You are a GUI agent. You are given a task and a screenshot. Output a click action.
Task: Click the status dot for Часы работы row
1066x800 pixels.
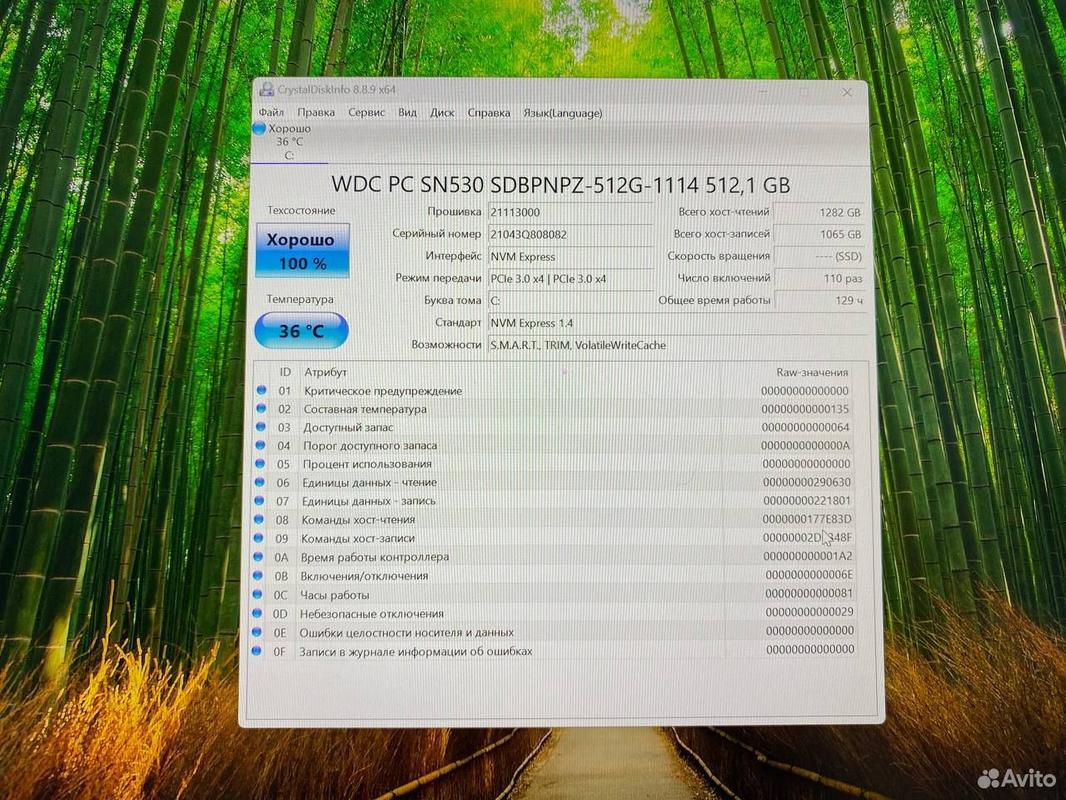261,595
